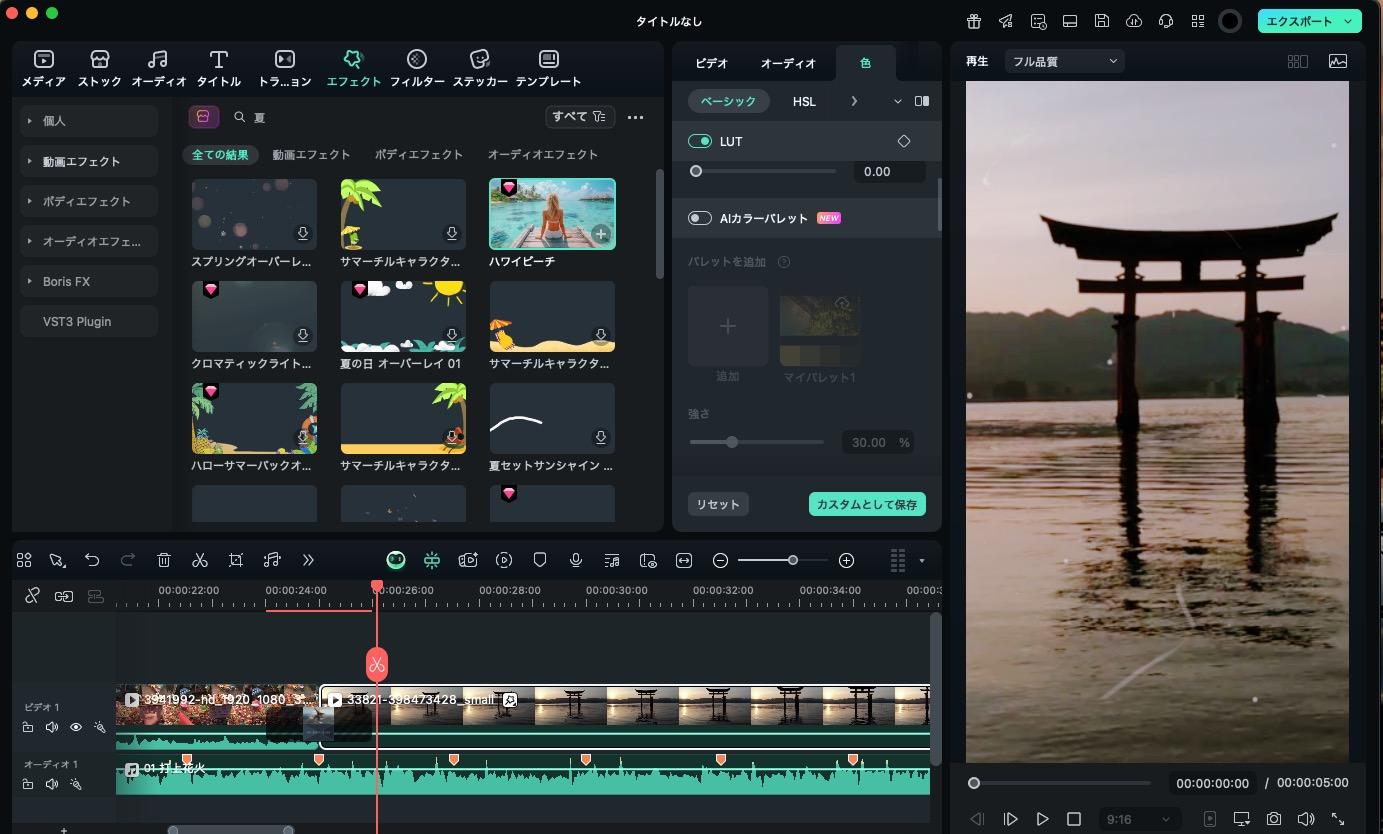
Task: Mute the ビデオ 1 track
Action: 52,728
